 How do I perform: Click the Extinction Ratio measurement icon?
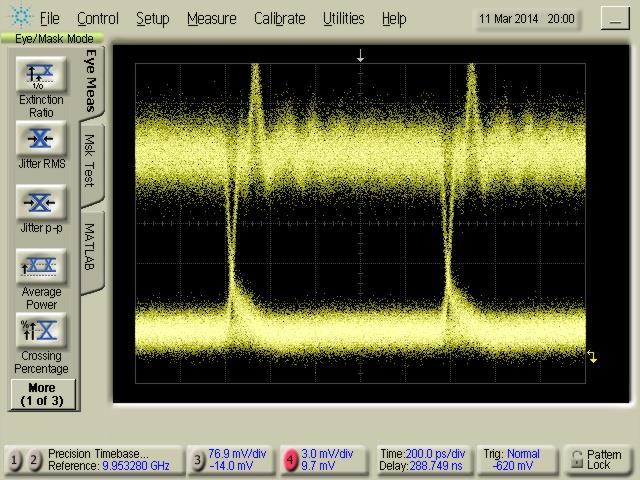click(41, 74)
